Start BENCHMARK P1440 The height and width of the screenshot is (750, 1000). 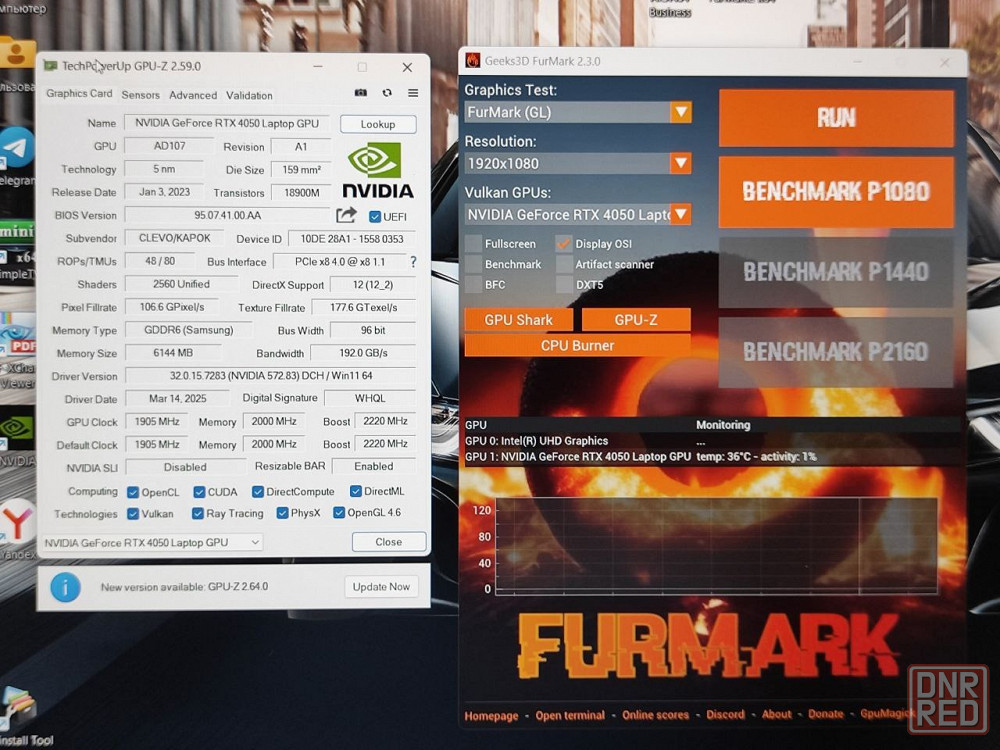(x=836, y=272)
